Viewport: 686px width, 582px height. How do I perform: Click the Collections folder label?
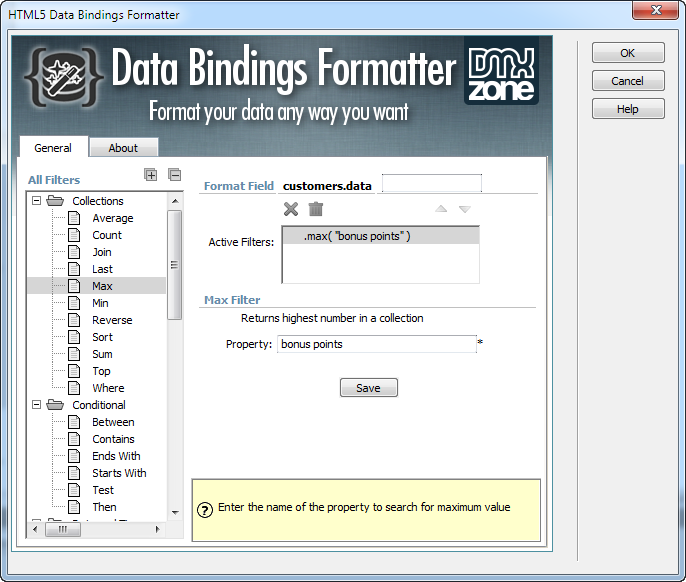(x=98, y=201)
